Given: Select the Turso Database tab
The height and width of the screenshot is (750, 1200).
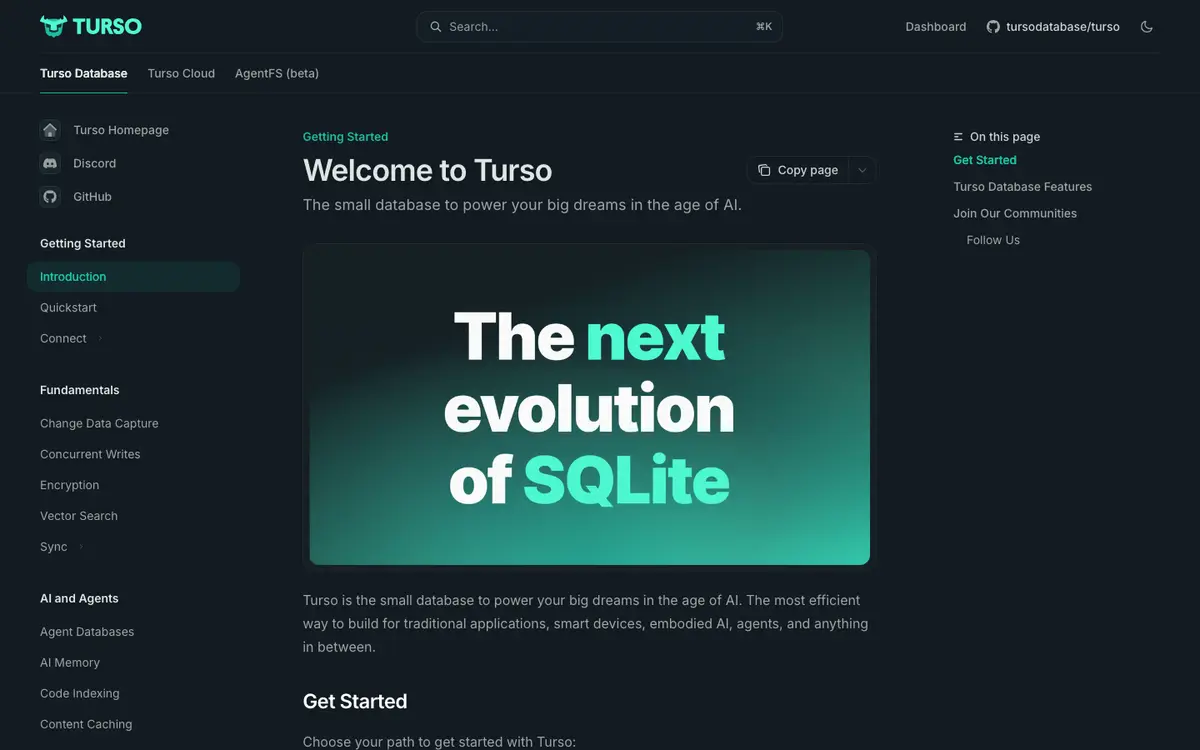Looking at the screenshot, I should tap(84, 73).
